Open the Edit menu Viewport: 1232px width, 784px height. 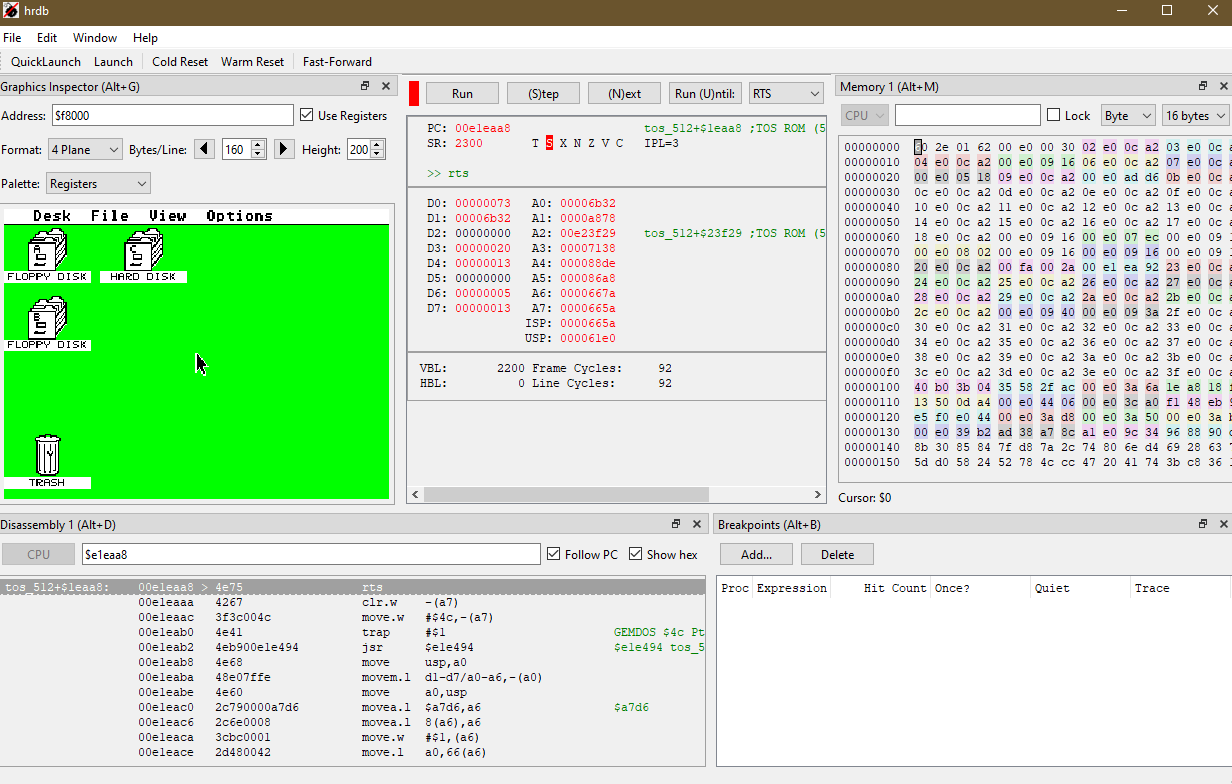click(x=47, y=38)
